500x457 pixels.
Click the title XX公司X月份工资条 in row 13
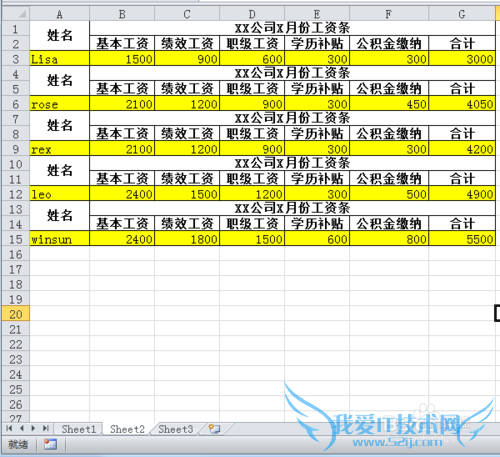pyautogui.click(x=292, y=208)
